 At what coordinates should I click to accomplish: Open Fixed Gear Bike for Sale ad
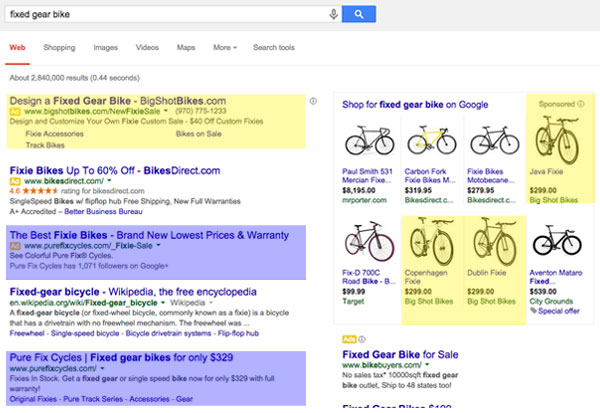[400, 354]
